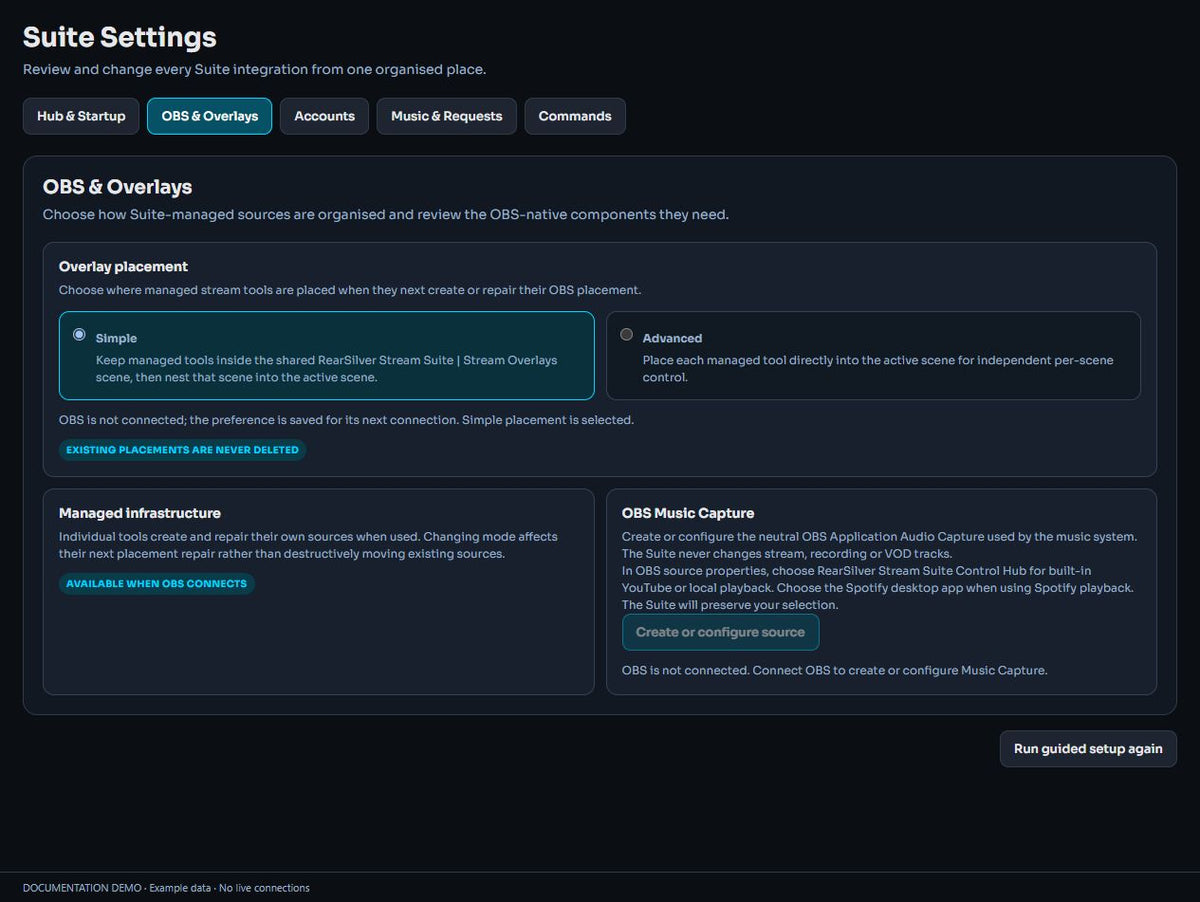Viewport: 1200px width, 902px height.
Task: Click the 'Review and change every Suite integration' subtitle
Action: pyautogui.click(x=254, y=70)
